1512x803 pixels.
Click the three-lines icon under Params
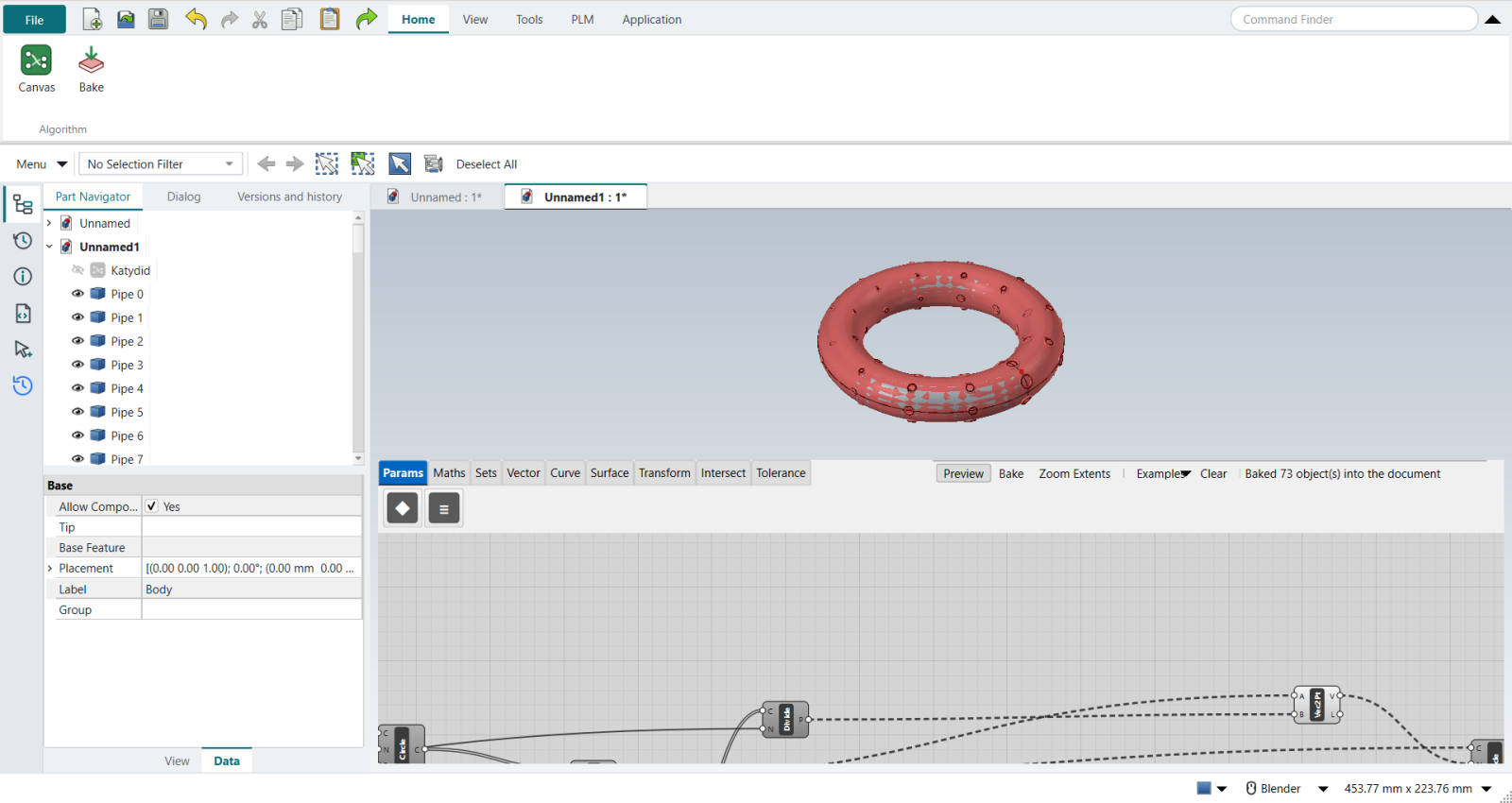pyautogui.click(x=443, y=508)
